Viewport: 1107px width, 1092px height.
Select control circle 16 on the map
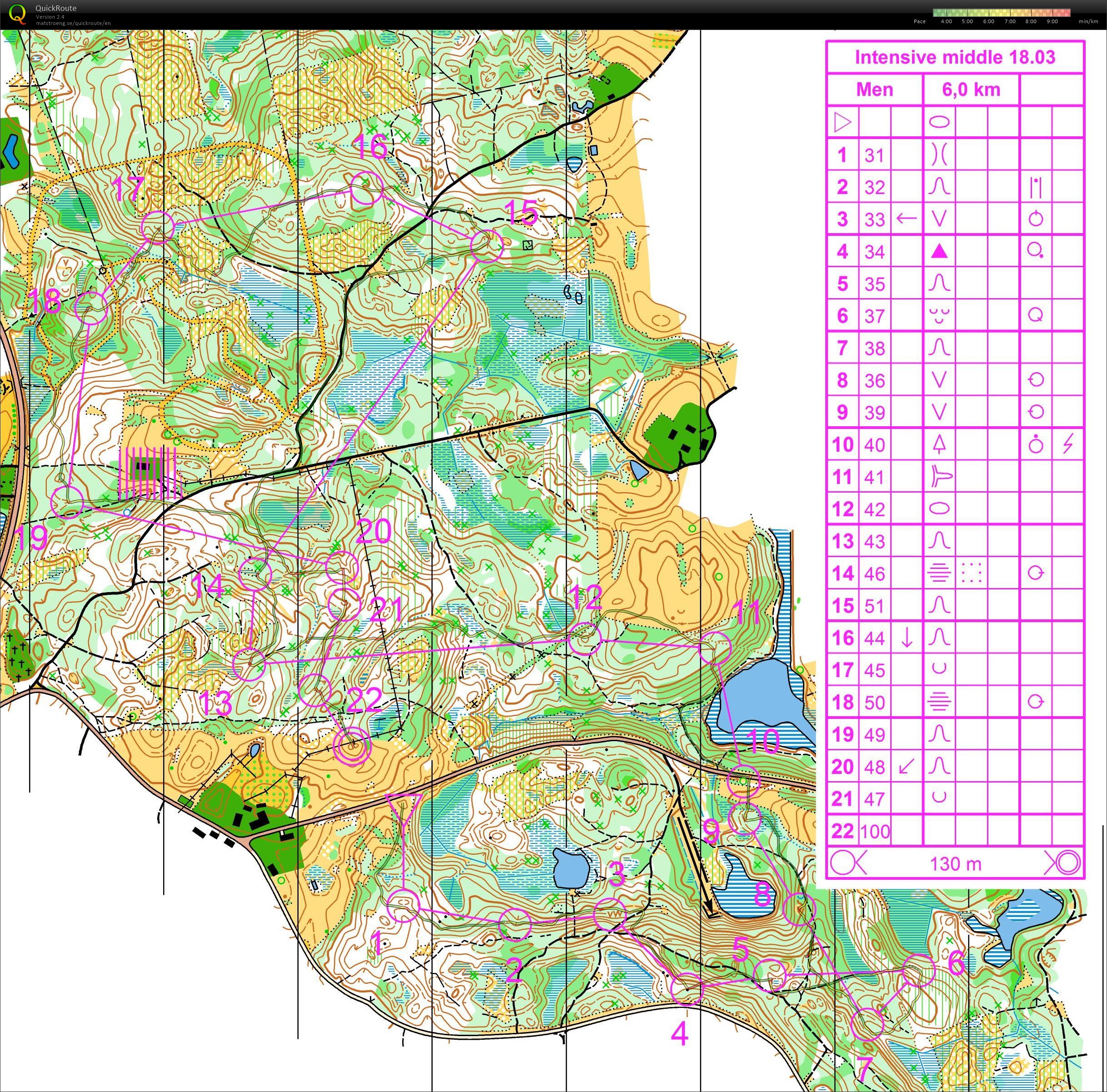366,189
